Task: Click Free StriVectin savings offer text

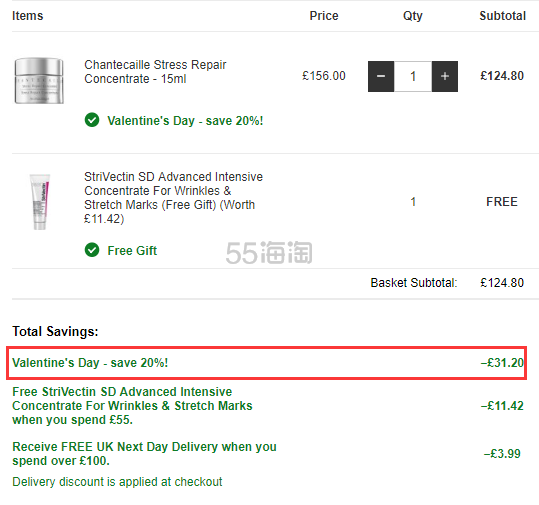Action: [132, 406]
